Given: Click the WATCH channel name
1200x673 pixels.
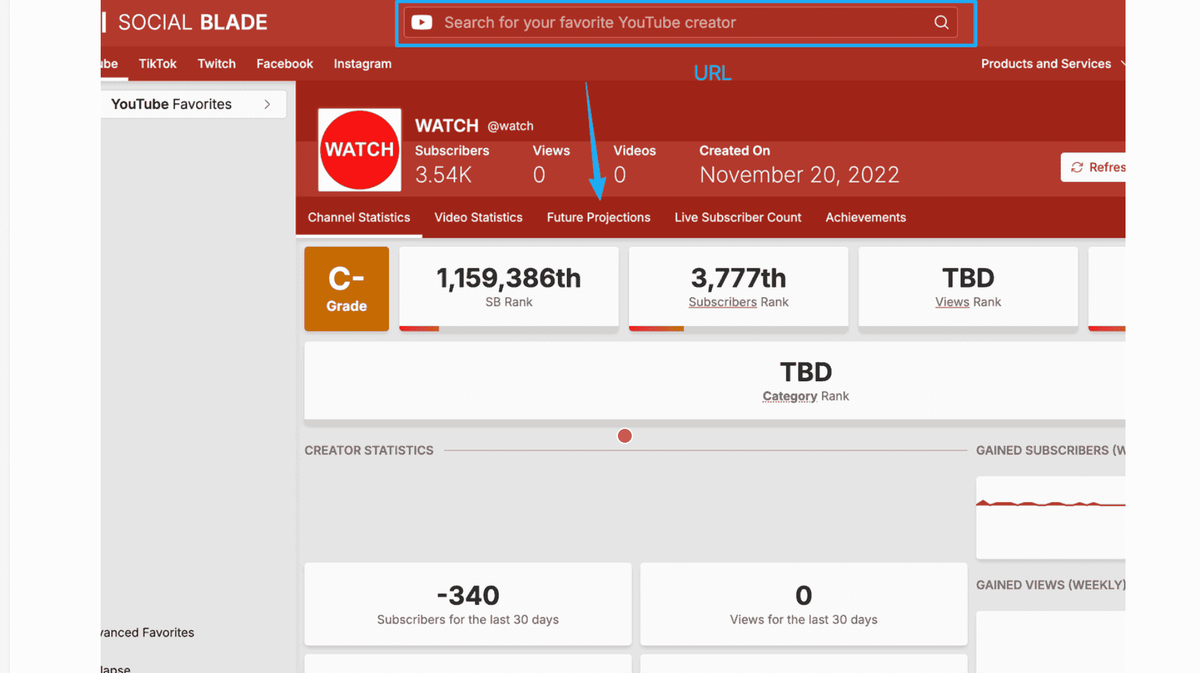Looking at the screenshot, I should (447, 126).
